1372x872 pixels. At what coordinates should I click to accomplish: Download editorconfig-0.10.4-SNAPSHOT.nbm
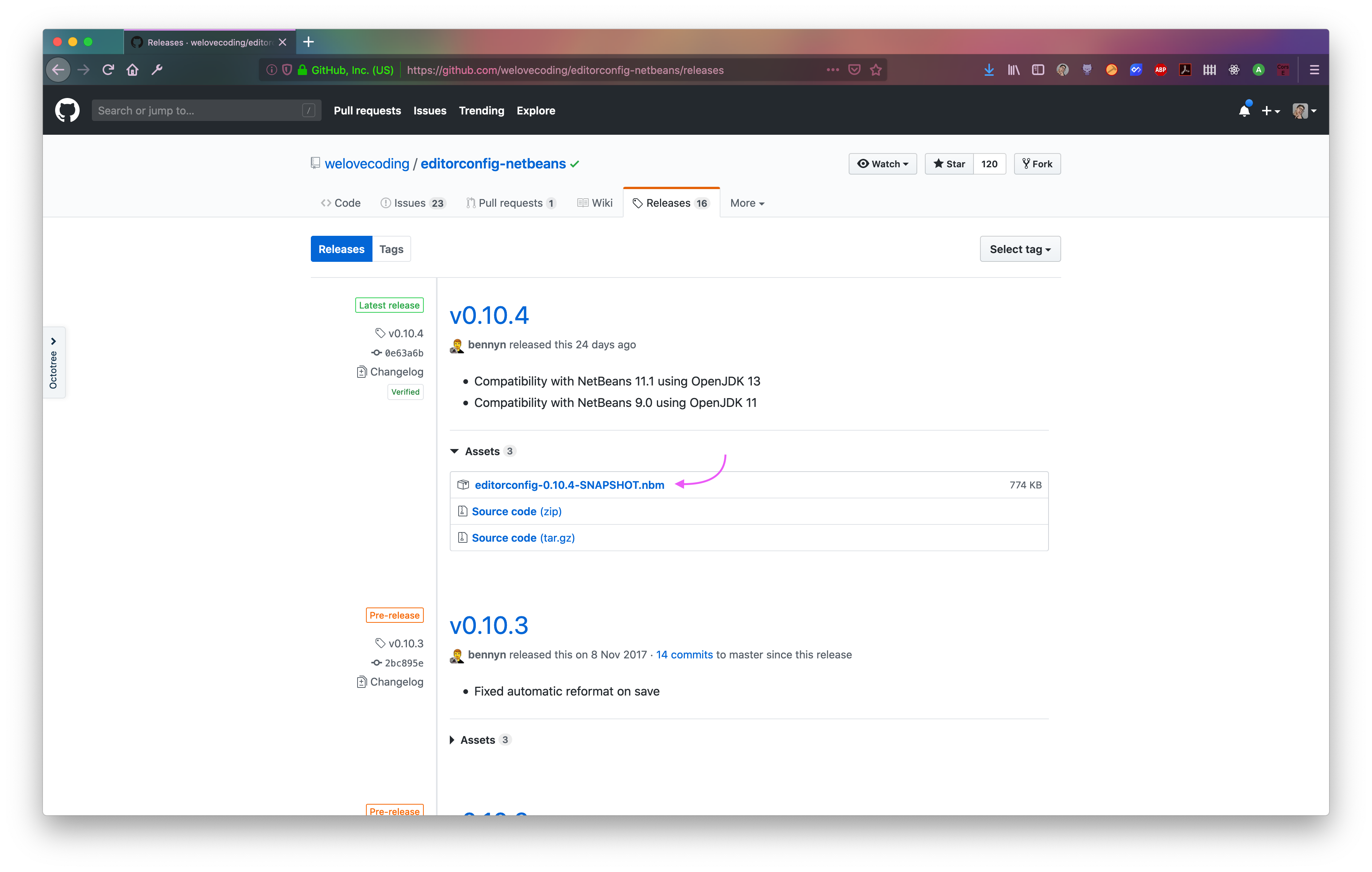569,485
